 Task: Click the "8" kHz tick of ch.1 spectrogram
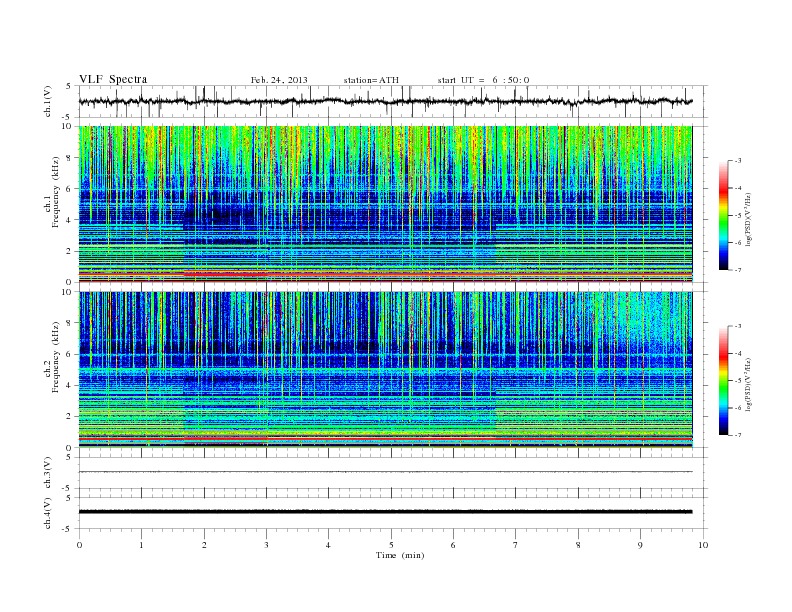click(70, 158)
